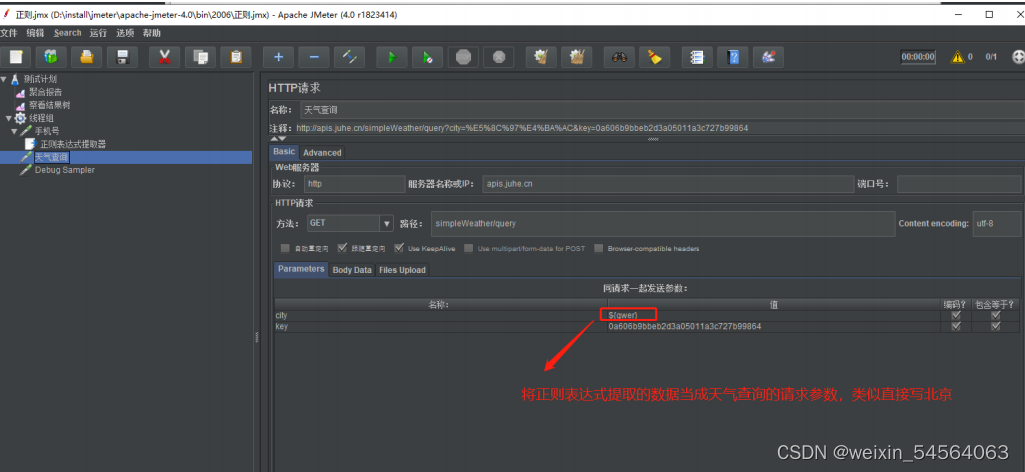
Task: Click the flask icon of 测试计划
Action: point(15,79)
